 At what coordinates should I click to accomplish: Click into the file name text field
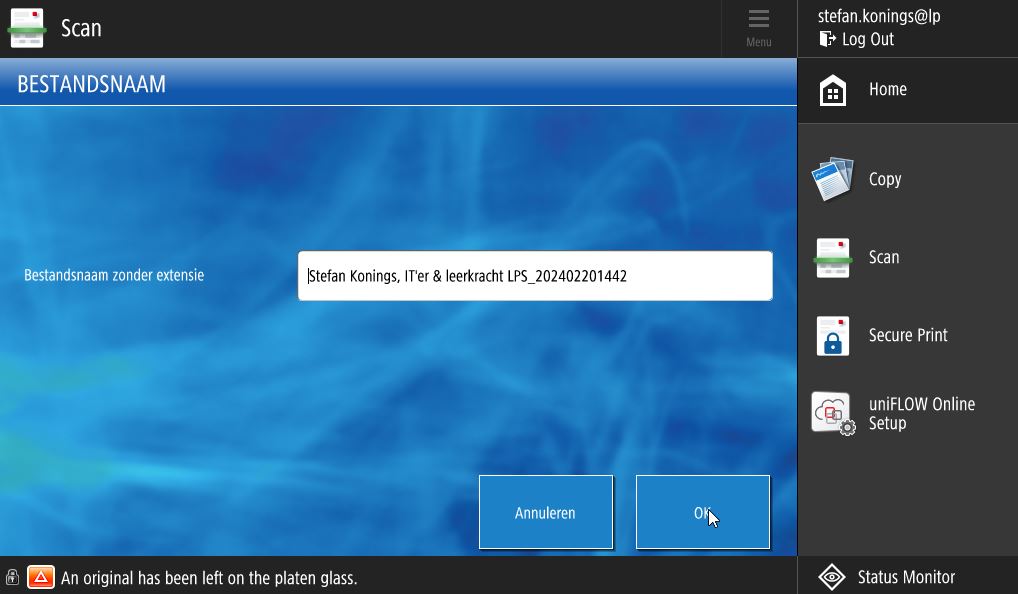(535, 276)
